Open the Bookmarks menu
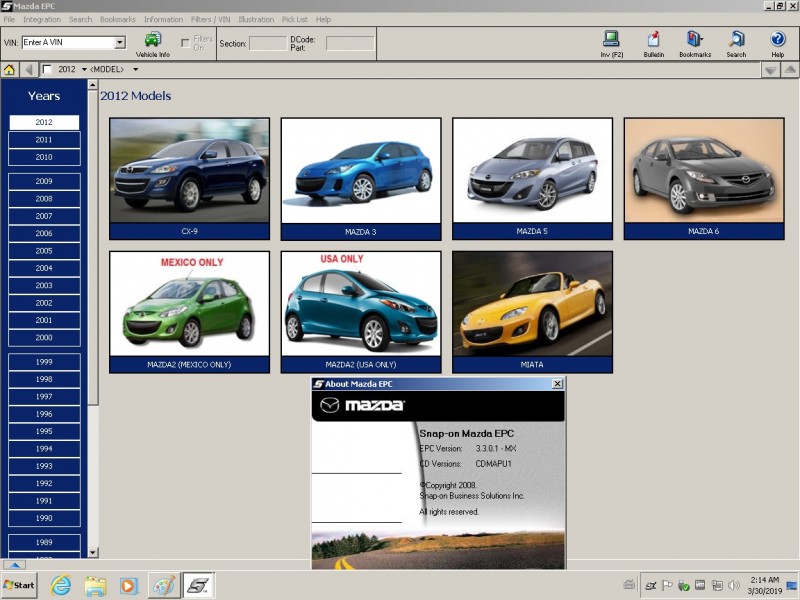The width and height of the screenshot is (800, 600). 118,19
